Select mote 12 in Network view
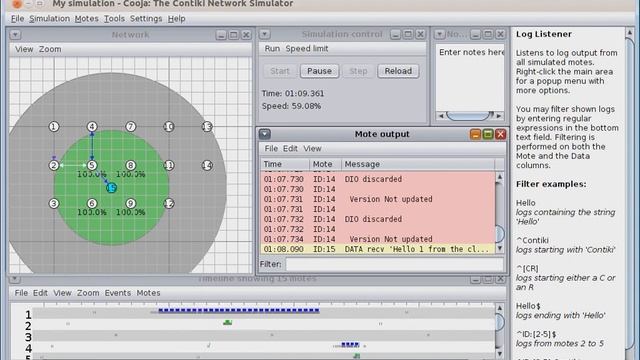 [169, 203]
